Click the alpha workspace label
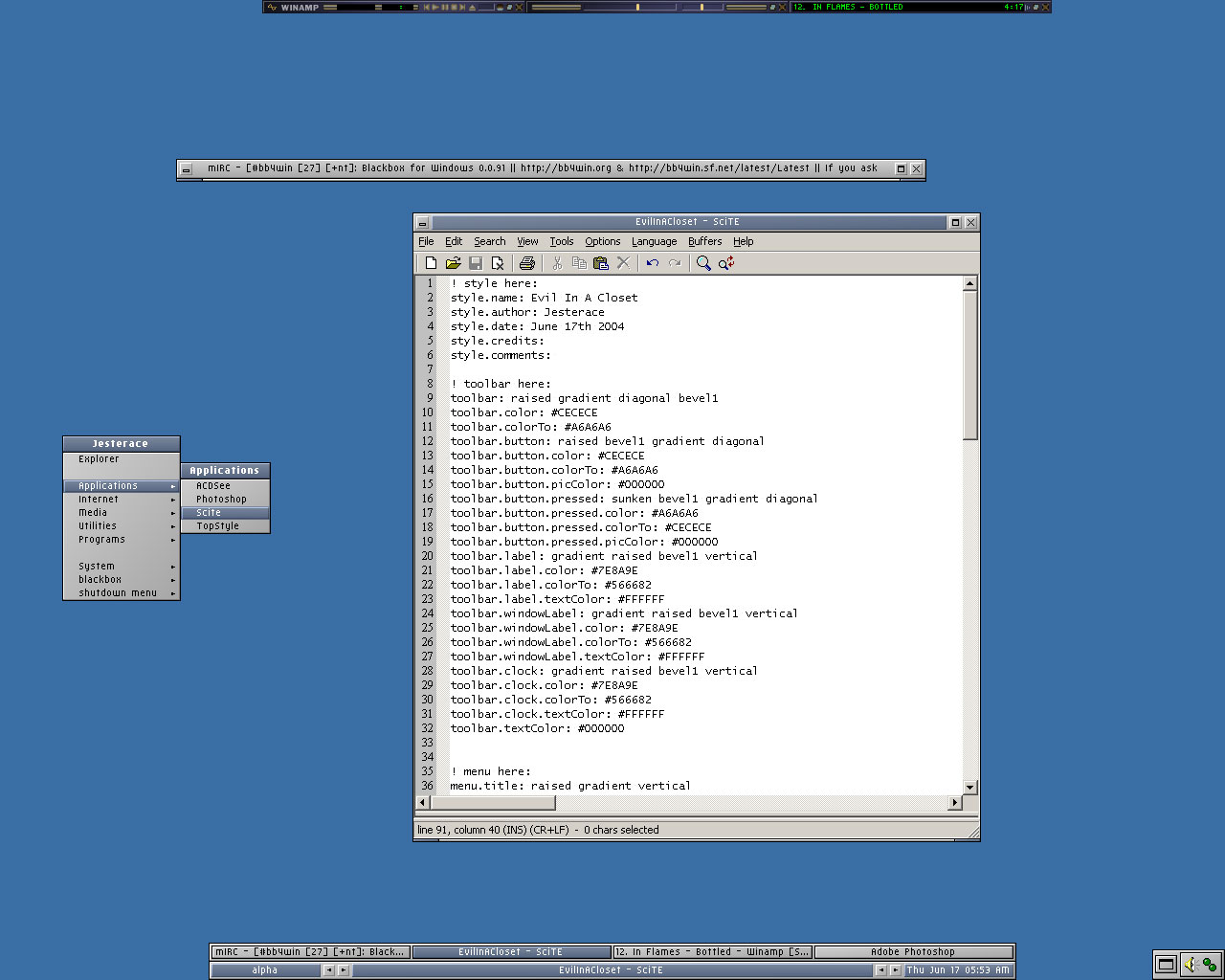 pos(265,970)
